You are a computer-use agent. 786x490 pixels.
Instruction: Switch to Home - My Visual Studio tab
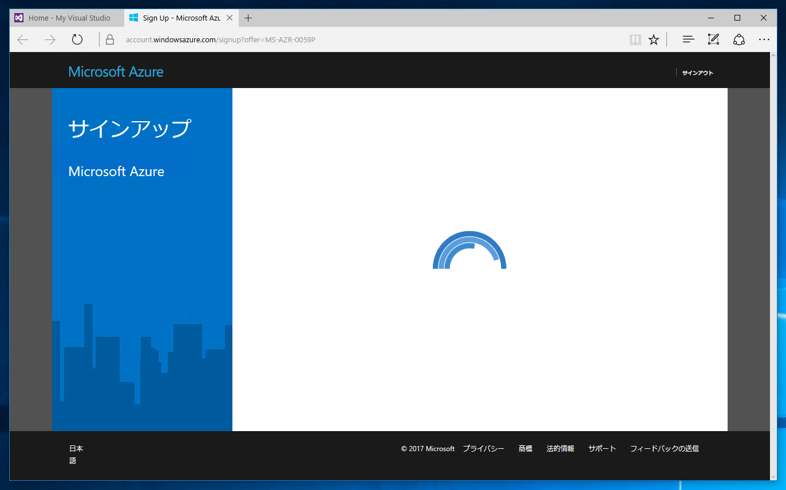click(67, 18)
